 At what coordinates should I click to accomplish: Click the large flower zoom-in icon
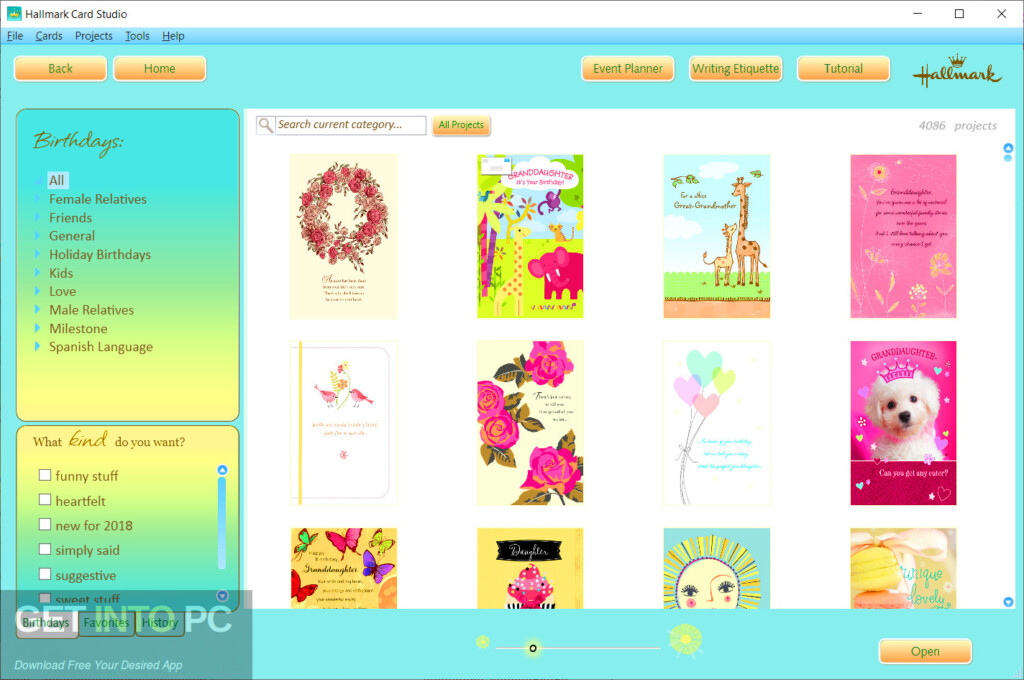[x=685, y=640]
